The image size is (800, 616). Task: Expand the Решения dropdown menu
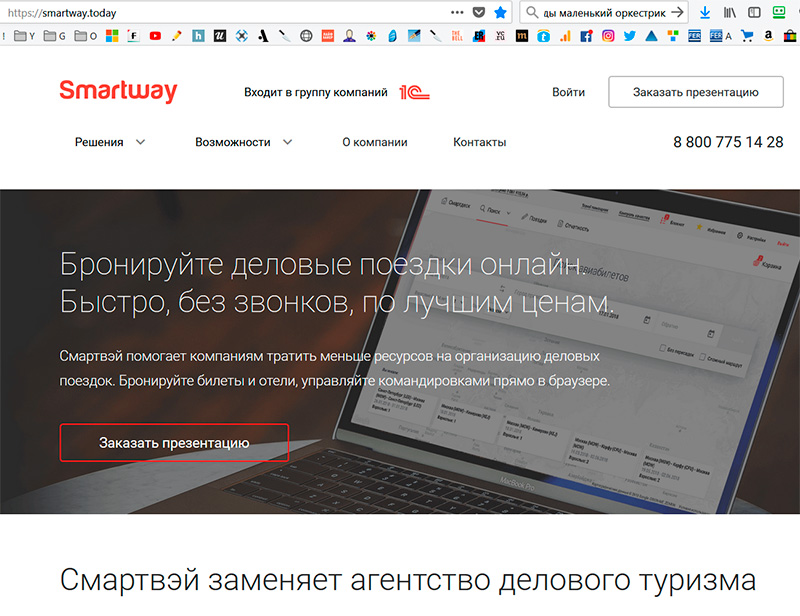[x=110, y=142]
